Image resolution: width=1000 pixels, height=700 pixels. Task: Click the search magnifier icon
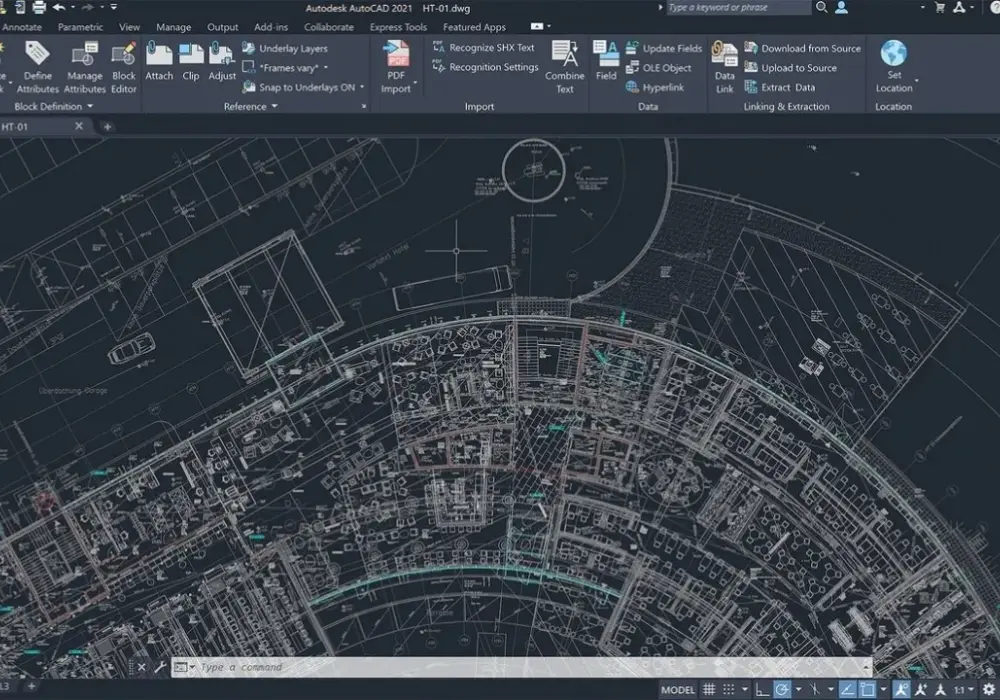(821, 7)
